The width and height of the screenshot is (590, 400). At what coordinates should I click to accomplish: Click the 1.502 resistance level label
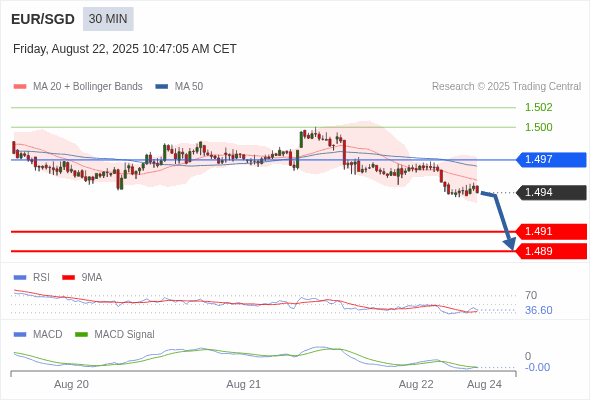(538, 107)
